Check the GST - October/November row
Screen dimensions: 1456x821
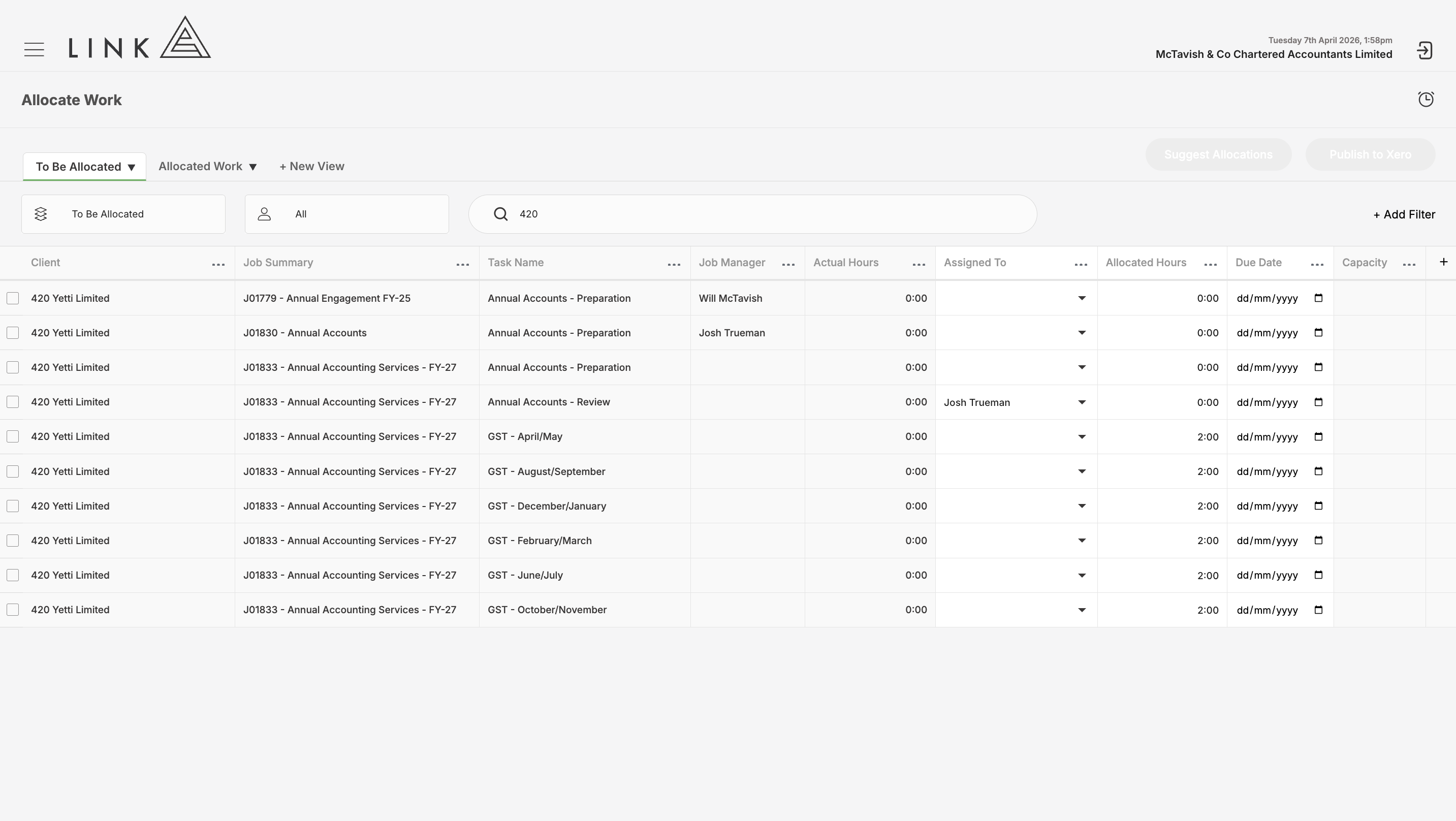click(x=13, y=610)
